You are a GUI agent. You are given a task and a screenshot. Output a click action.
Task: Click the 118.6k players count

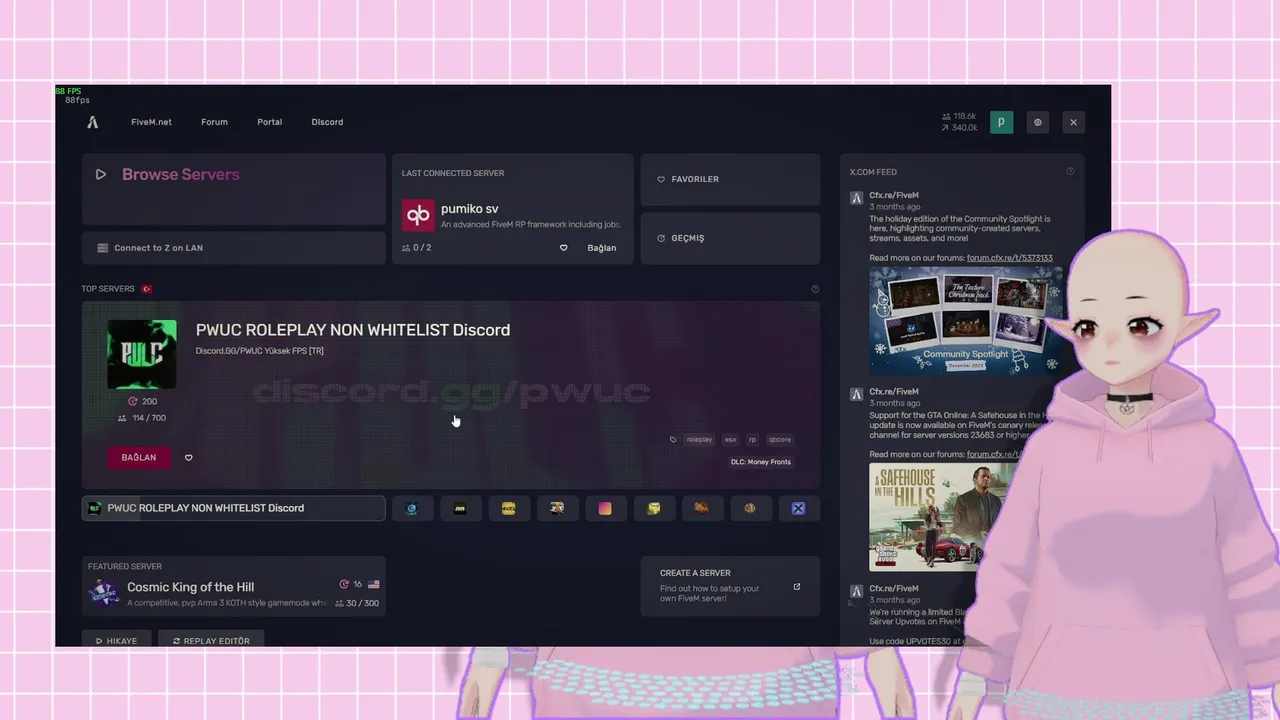pos(959,116)
